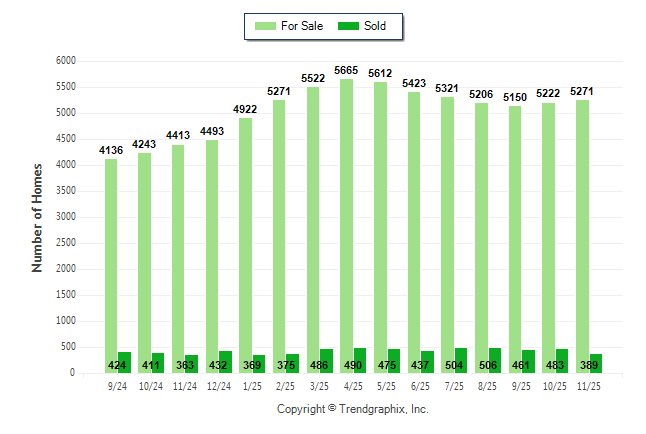Click the 6/25 x-axis label

pyautogui.click(x=420, y=386)
